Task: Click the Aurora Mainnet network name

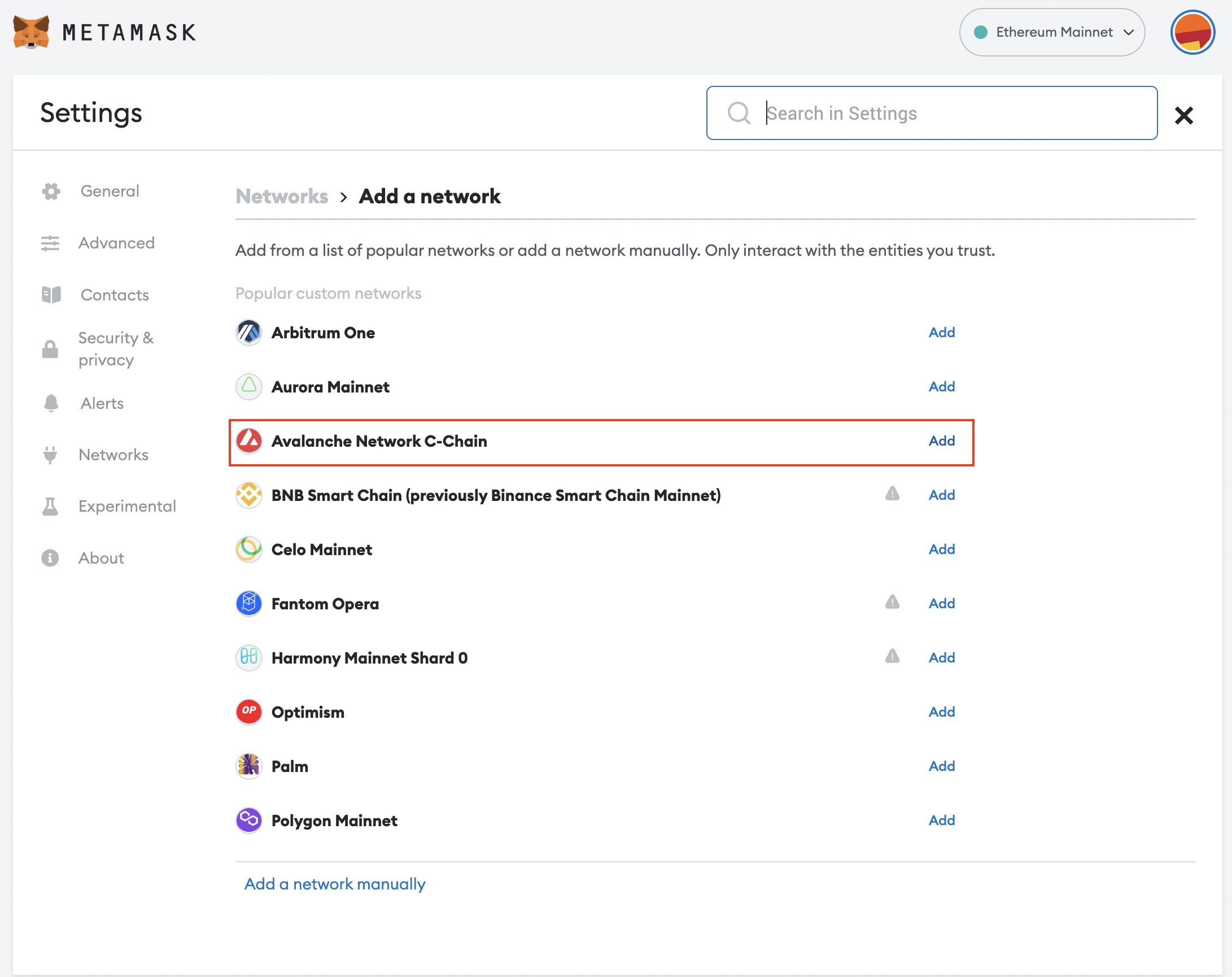Action: click(x=330, y=387)
